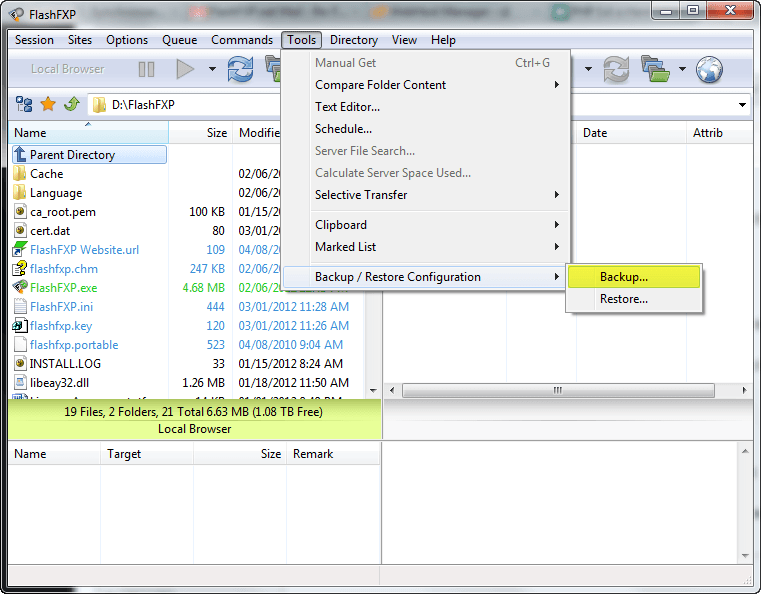Viewport: 761px width, 594px height.
Task: Select the libeay32.dll file
Action: click(59, 383)
